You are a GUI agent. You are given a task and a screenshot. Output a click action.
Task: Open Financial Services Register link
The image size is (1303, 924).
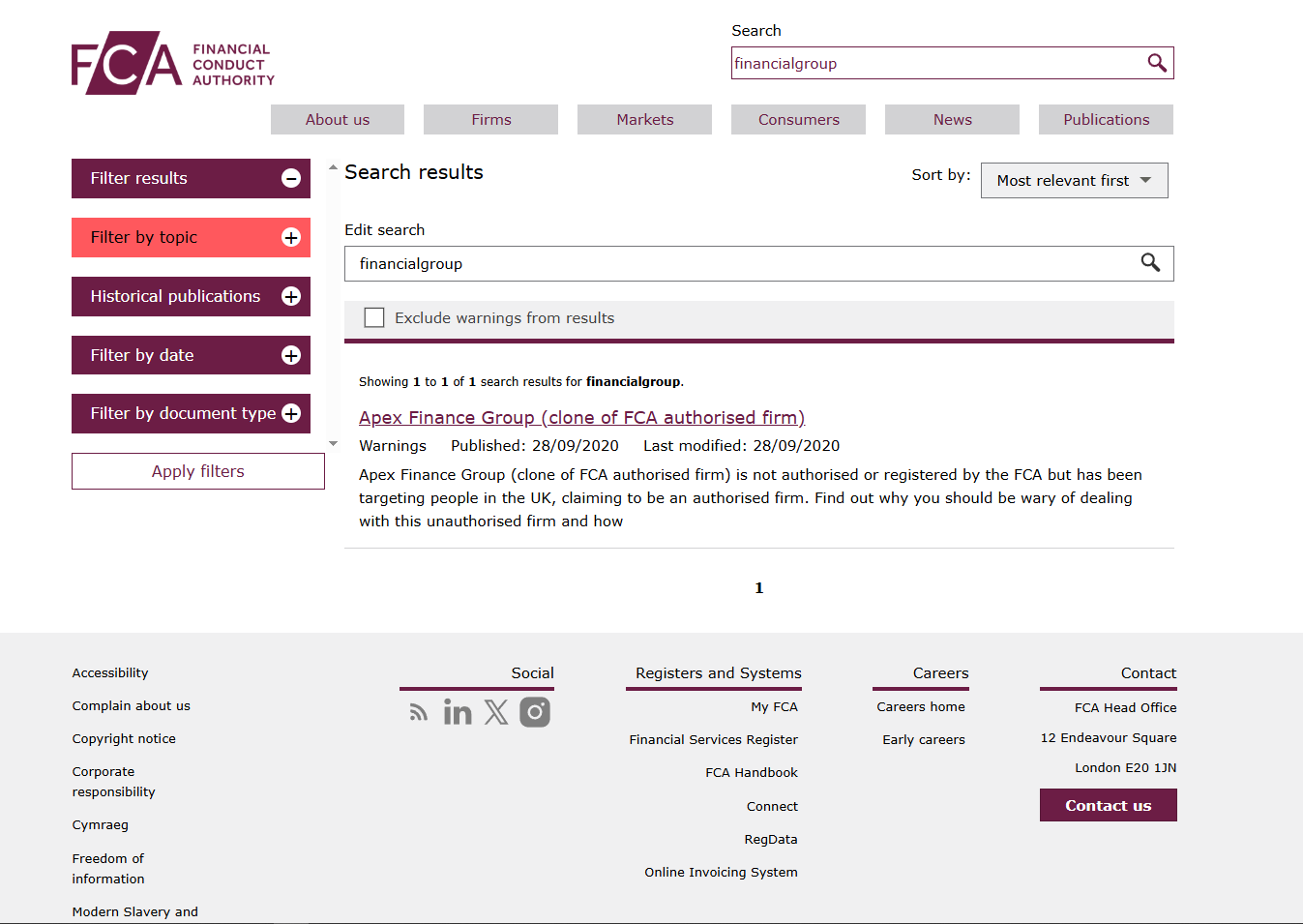[x=714, y=739]
